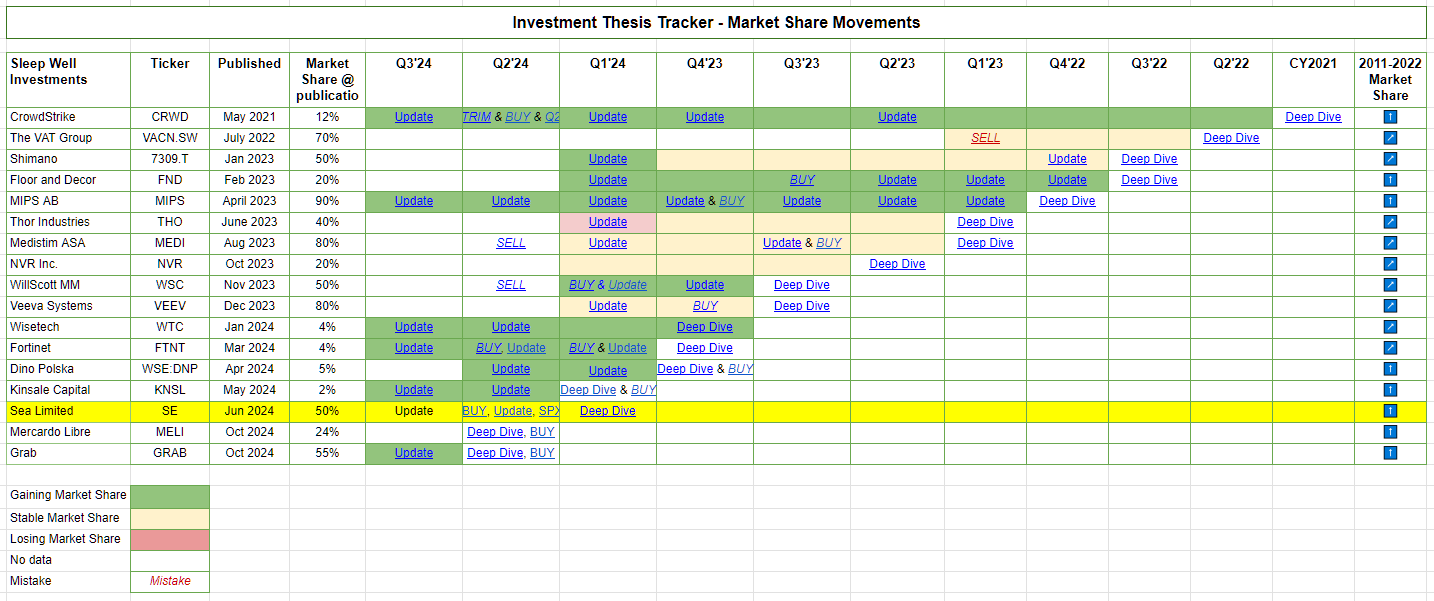
Task: Open Veeva Systems Deep Dive link
Action: (x=802, y=306)
